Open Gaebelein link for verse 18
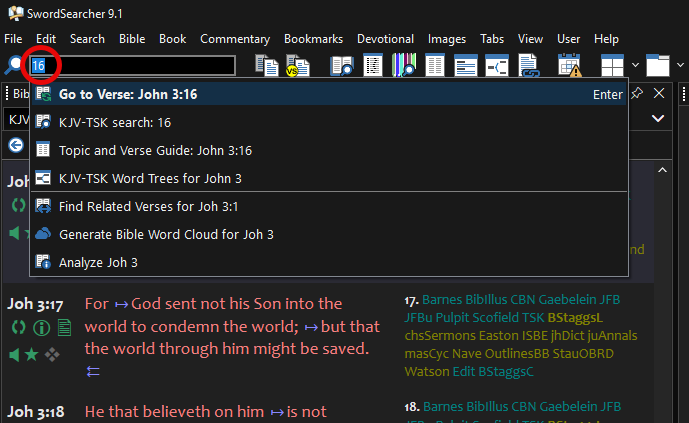The height and width of the screenshot is (423, 689). (569, 407)
